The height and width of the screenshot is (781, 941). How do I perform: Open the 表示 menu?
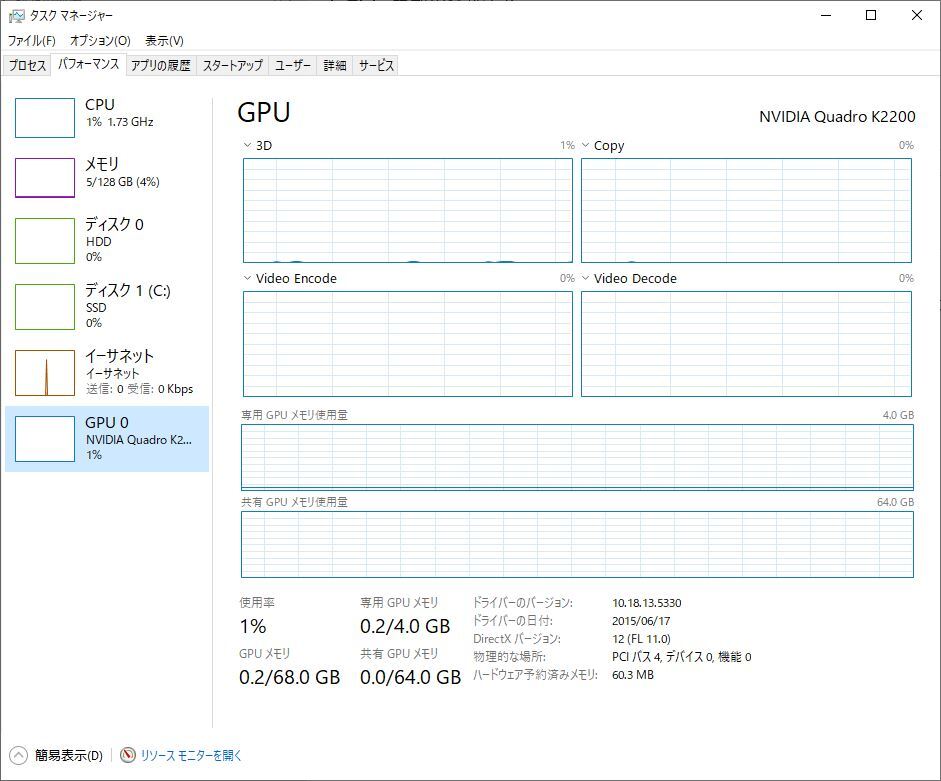pos(164,41)
